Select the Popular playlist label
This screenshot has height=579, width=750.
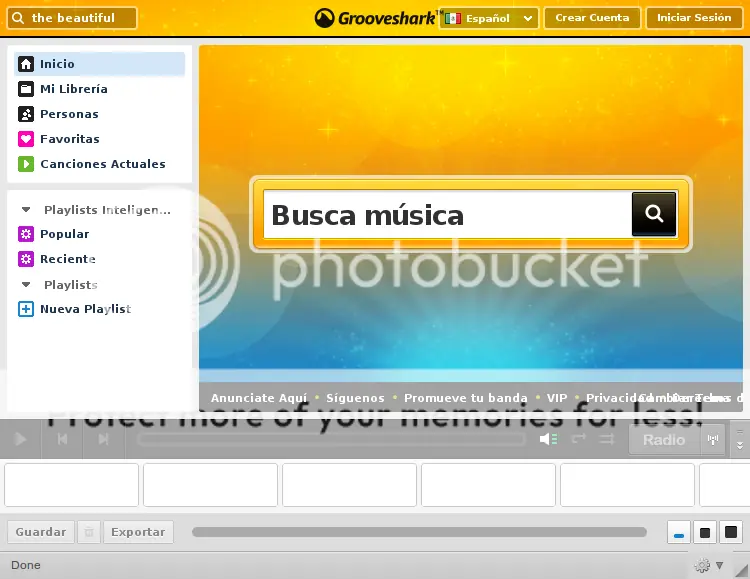click(65, 234)
